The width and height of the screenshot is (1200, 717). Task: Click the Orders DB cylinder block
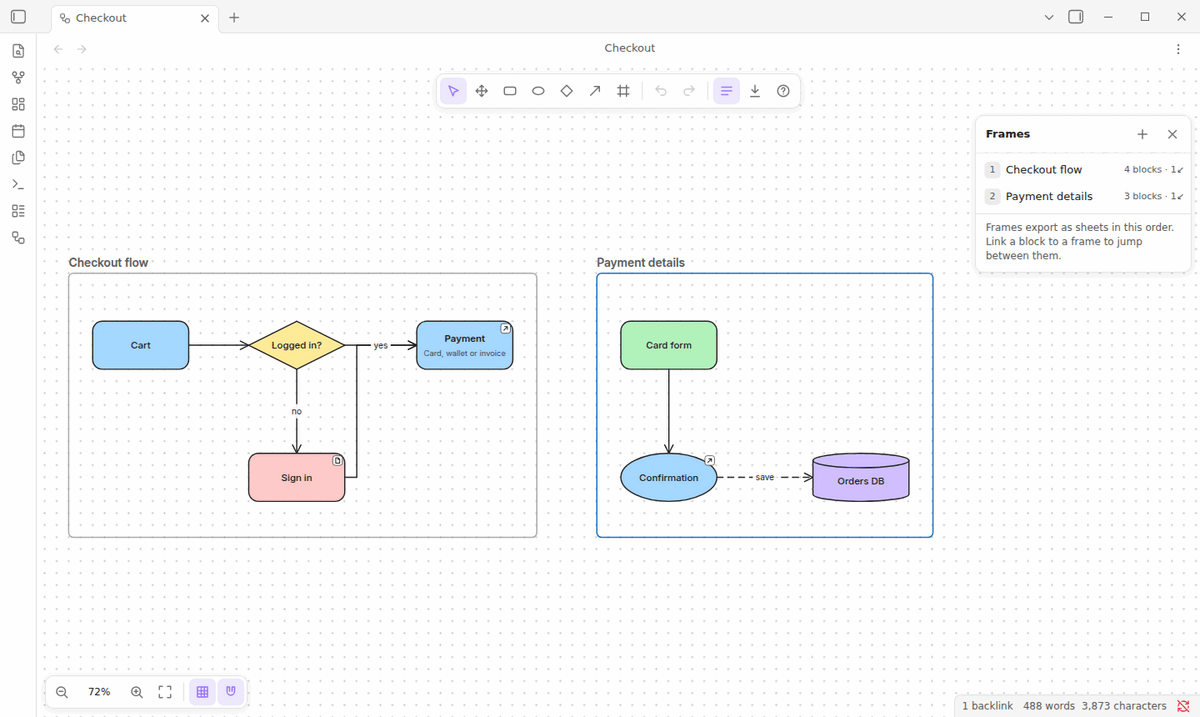861,477
